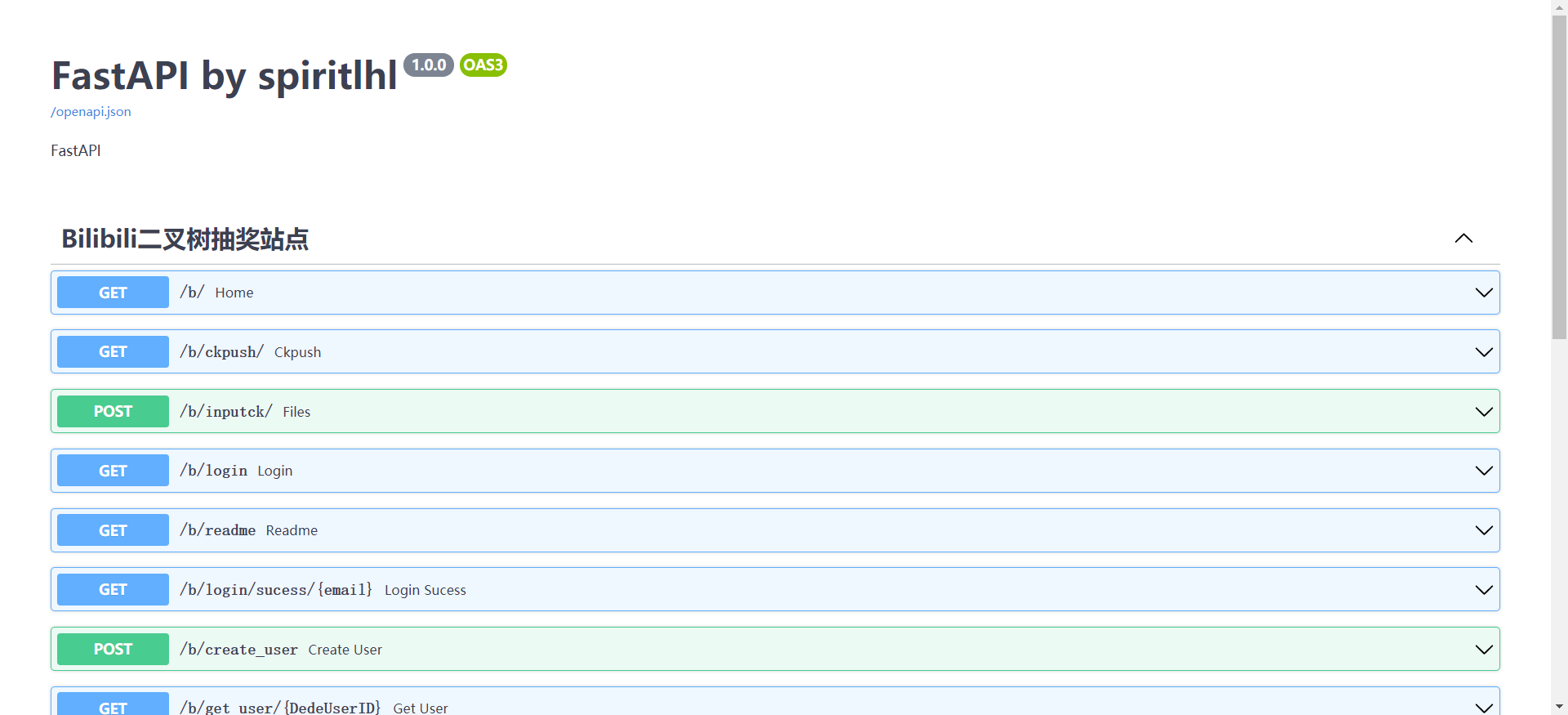
Task: Click the Bilibili二叉树抽奖站点 section heading
Action: (x=185, y=239)
